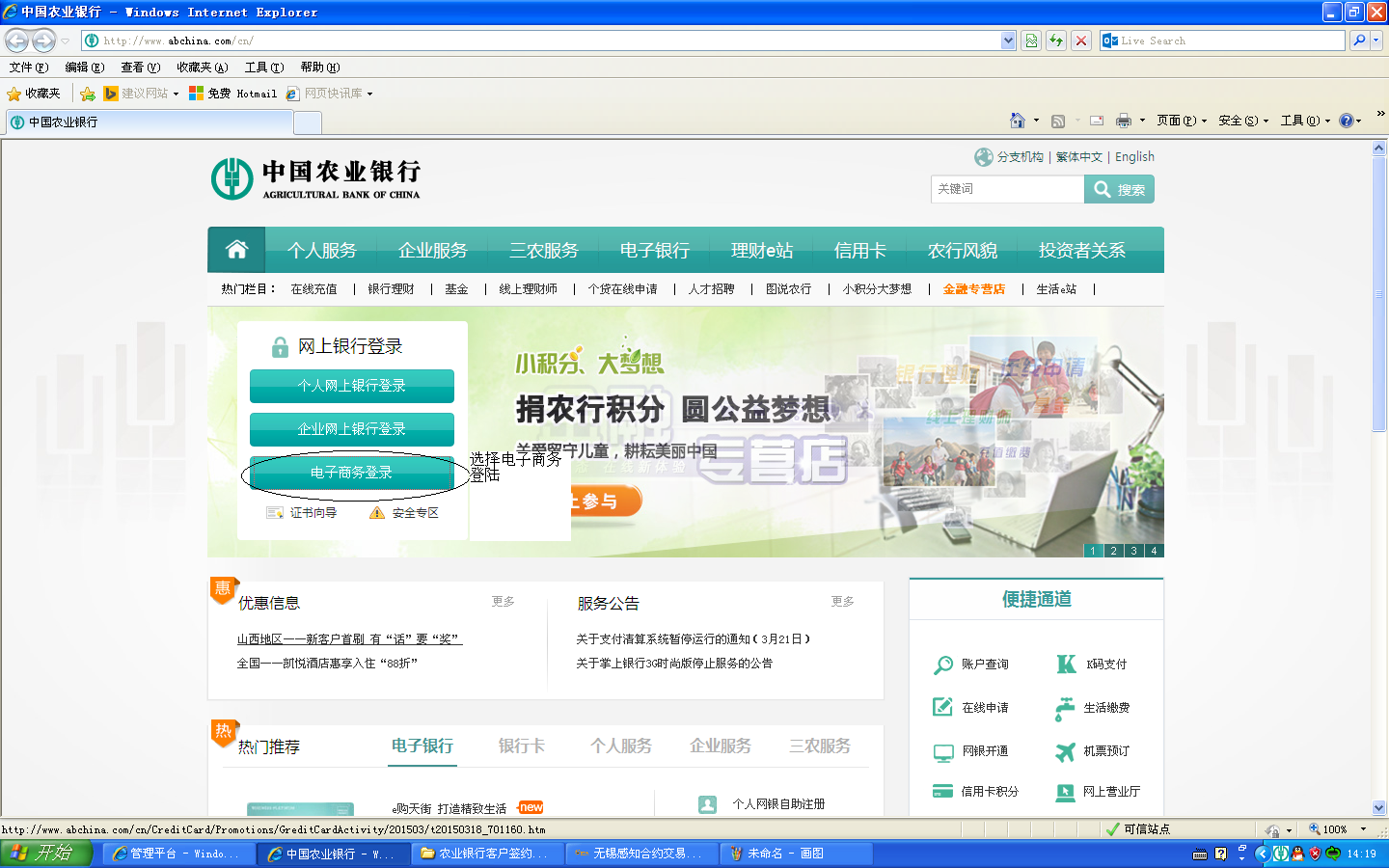
Task: Click the 生活缴费 faucet icon
Action: click(1065, 709)
